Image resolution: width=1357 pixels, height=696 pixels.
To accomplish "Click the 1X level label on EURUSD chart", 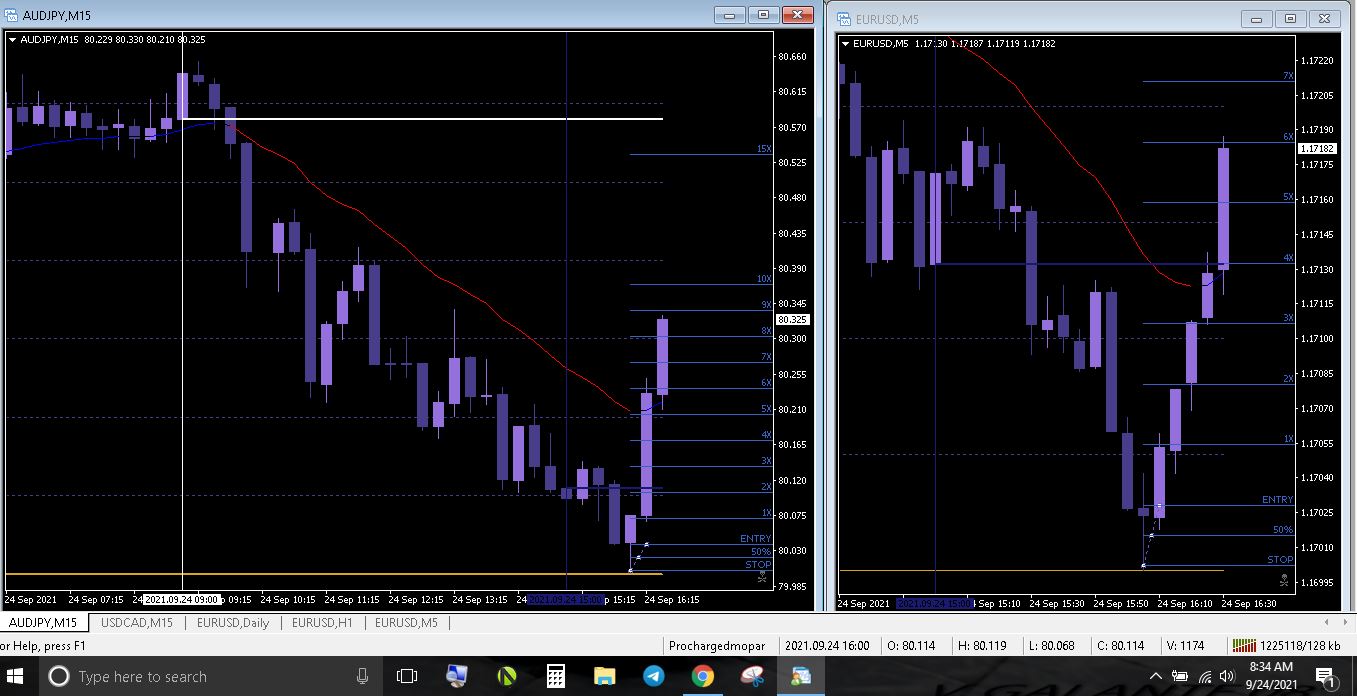I will pos(1288,439).
